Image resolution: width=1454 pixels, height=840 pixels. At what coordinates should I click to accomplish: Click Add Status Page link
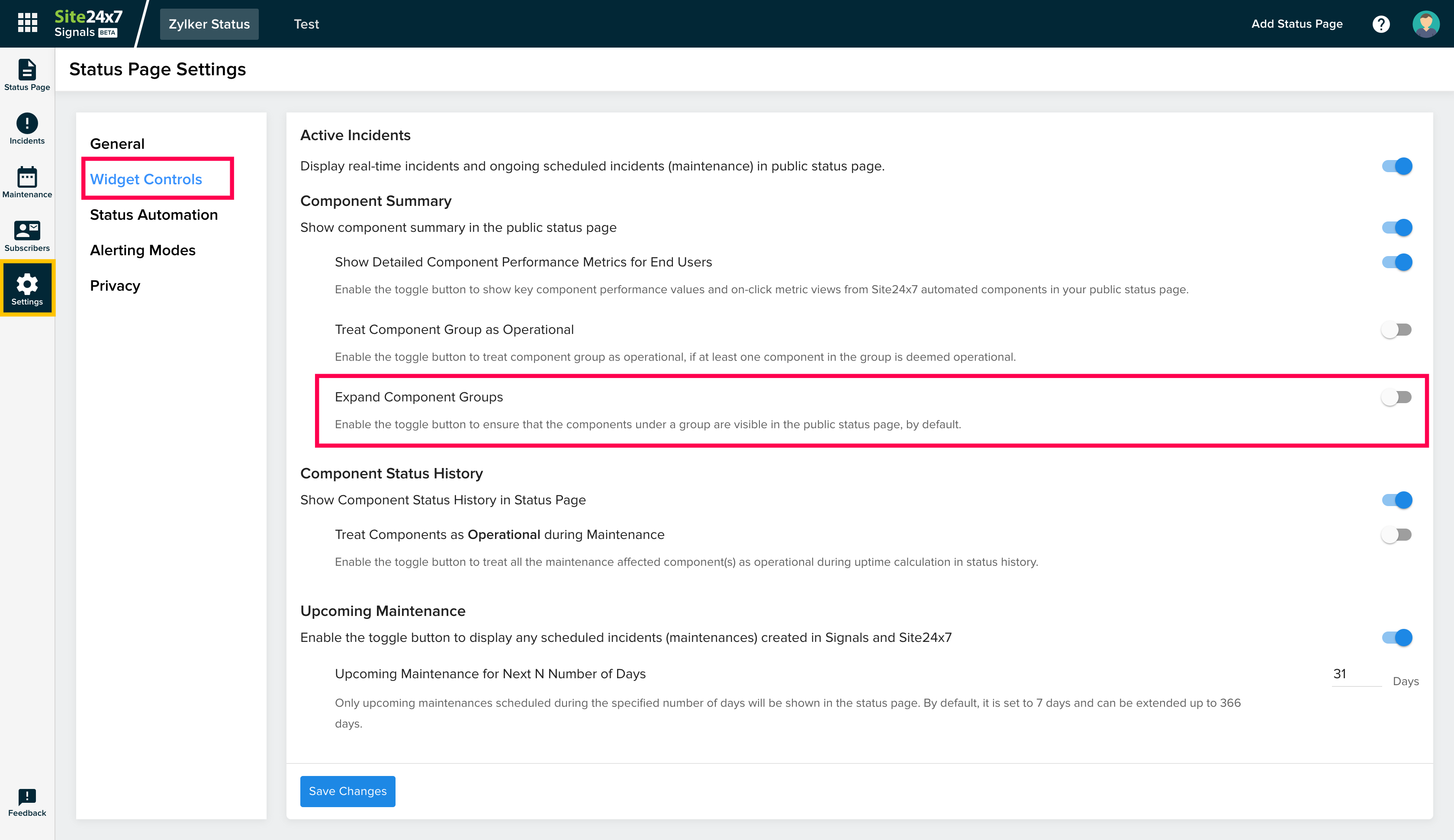(1296, 24)
